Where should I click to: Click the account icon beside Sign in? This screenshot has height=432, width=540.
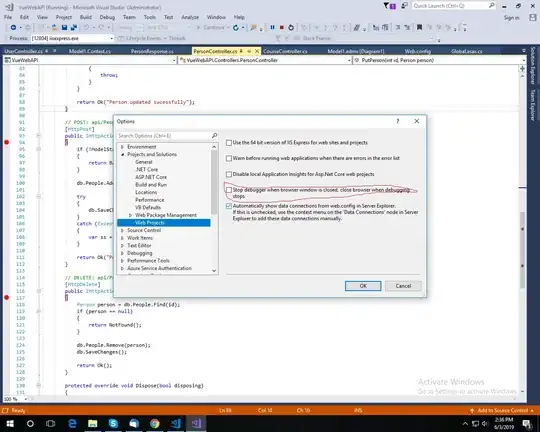[x=532, y=18]
